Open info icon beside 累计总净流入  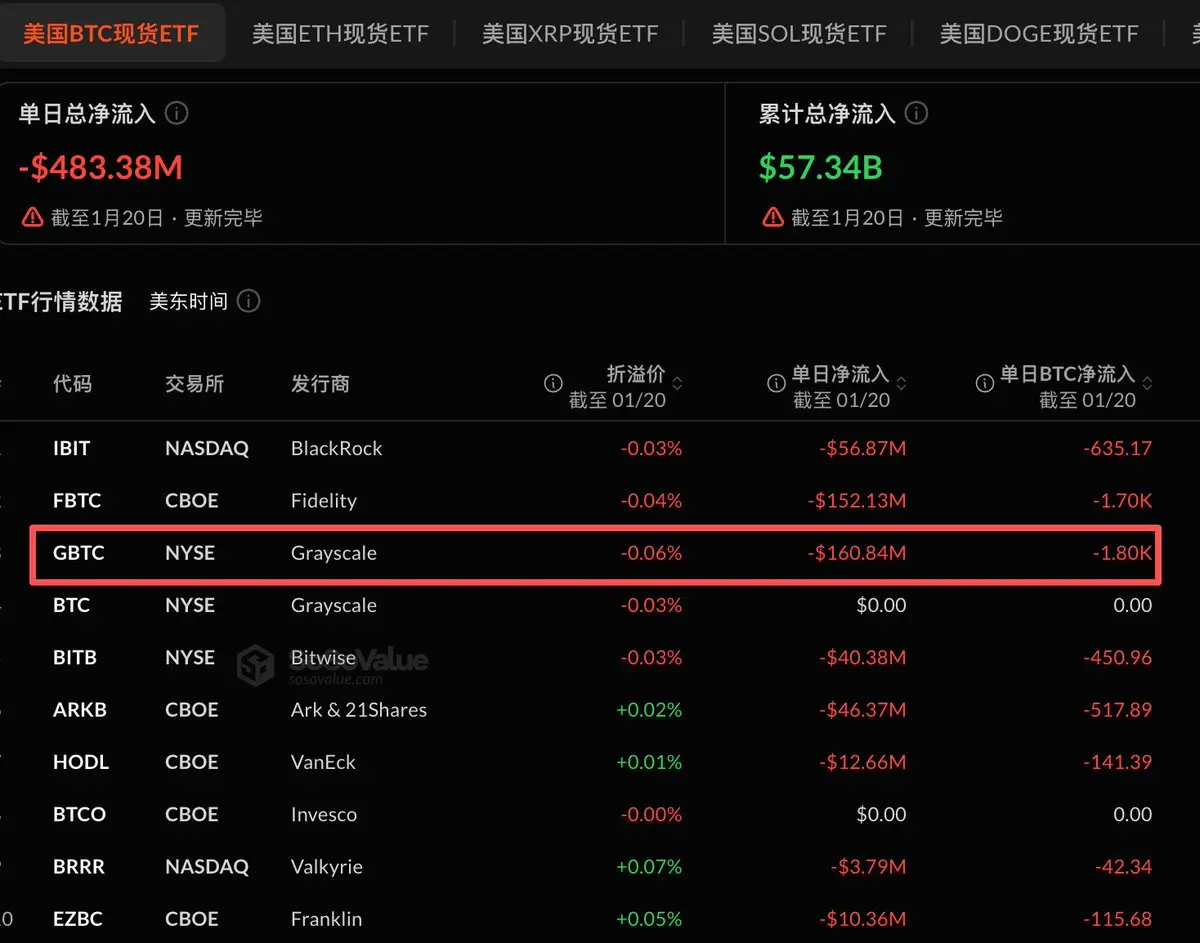(916, 113)
